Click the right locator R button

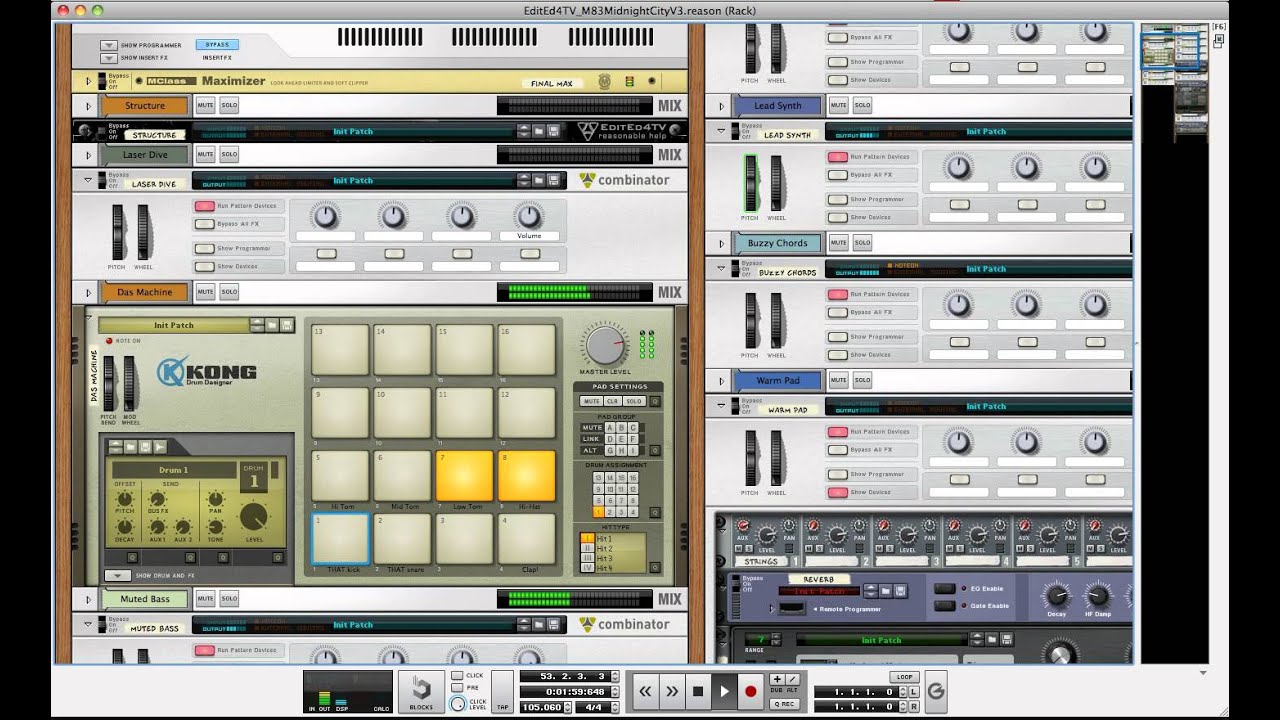pos(914,707)
